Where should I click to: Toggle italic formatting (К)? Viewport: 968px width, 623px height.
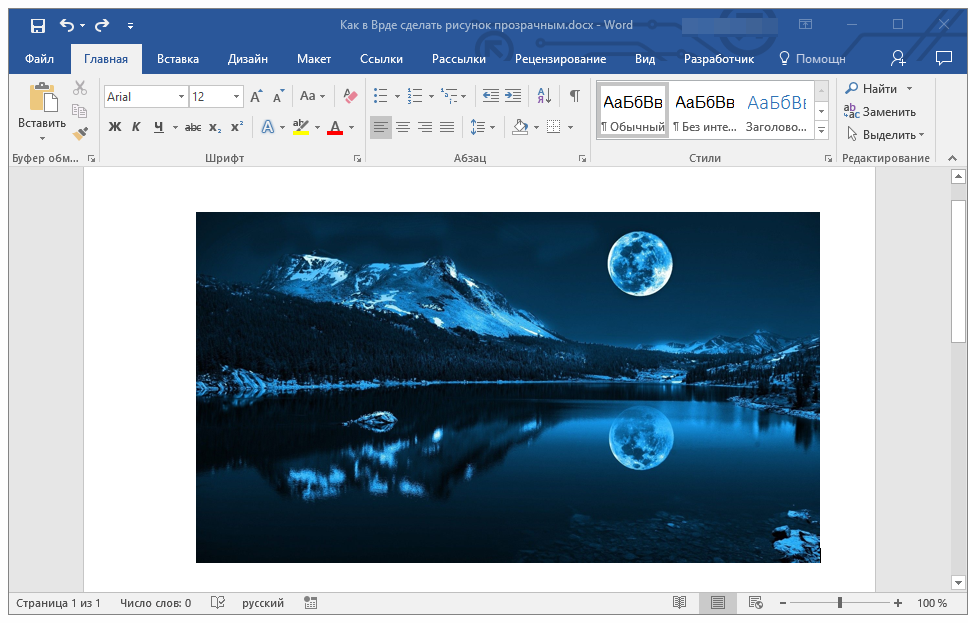[x=136, y=127]
